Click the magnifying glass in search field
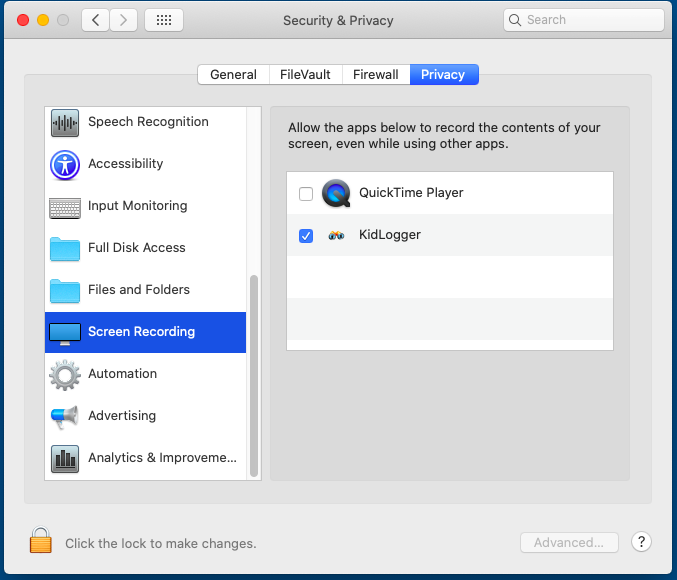The image size is (677, 580). (515, 20)
